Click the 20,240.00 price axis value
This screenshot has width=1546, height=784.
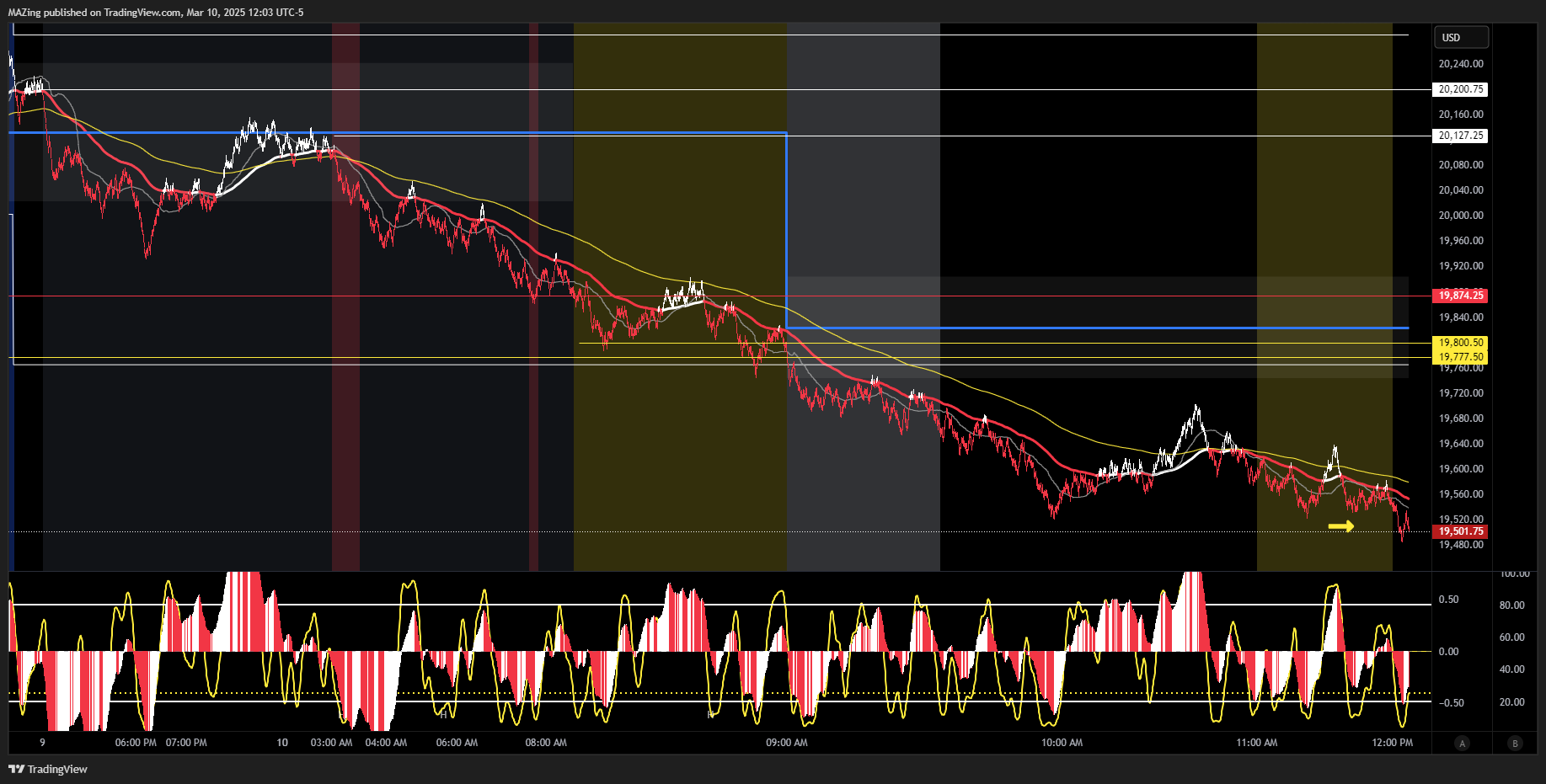1461,64
